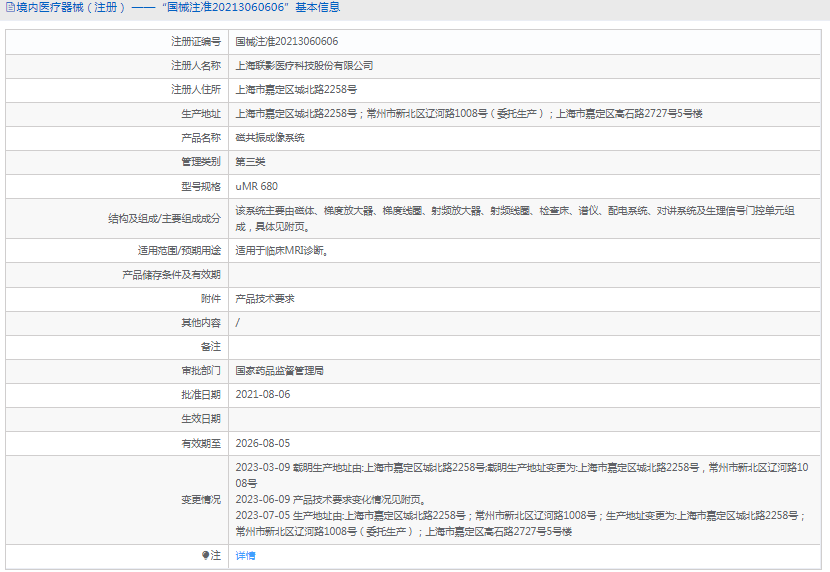Screen dimensions: 830x572
Task: Click the 型号规格 label
Action: coord(201,186)
